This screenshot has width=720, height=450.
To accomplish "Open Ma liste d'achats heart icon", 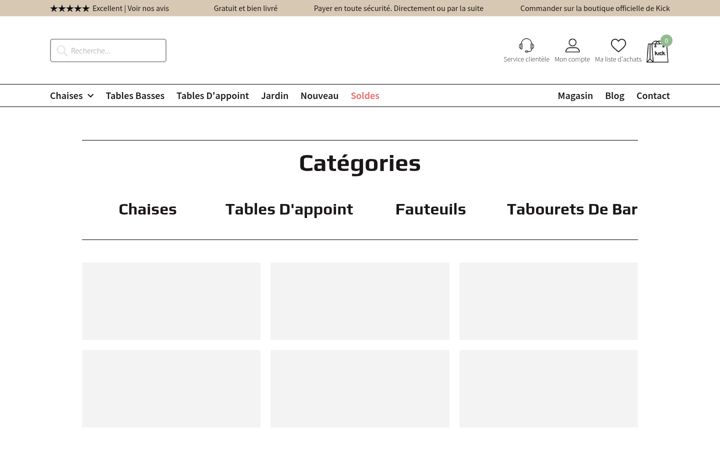I will pyautogui.click(x=618, y=45).
